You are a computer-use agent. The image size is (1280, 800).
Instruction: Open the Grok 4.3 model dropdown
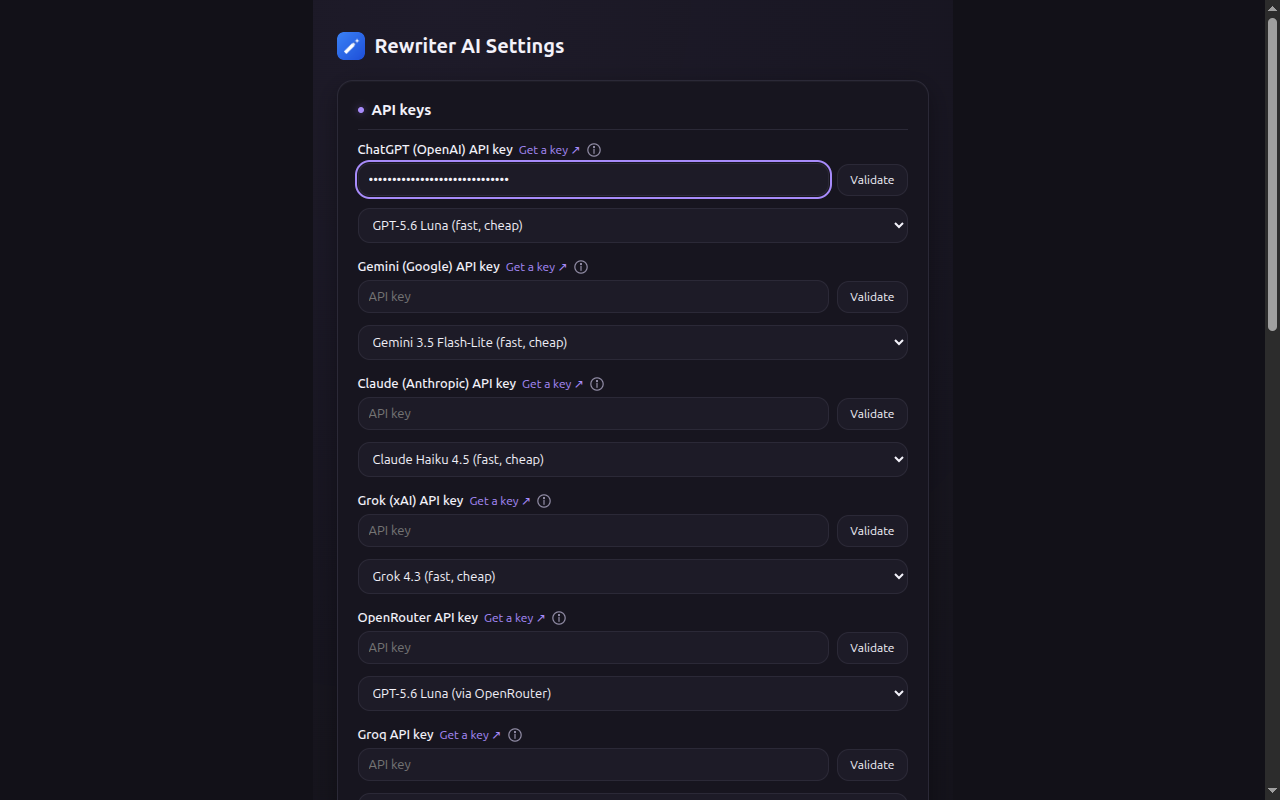click(633, 577)
